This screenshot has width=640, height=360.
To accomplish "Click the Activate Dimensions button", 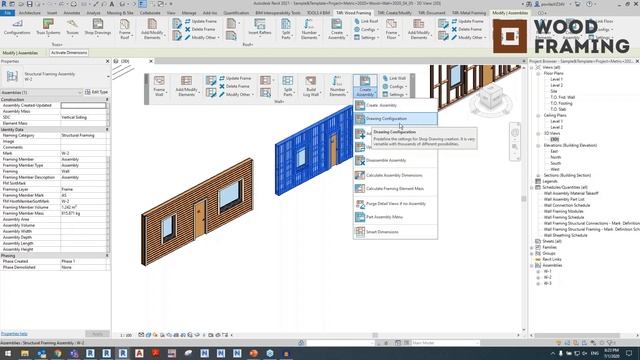I will tap(69, 53).
